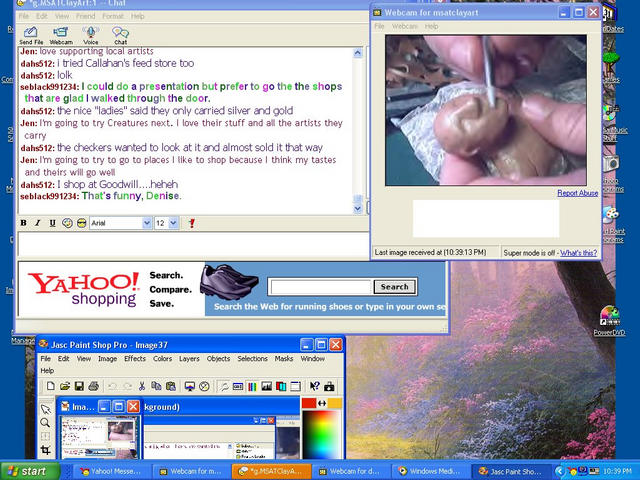
Task: Click the red foreground color swatch
Action: pyautogui.click(x=309, y=403)
